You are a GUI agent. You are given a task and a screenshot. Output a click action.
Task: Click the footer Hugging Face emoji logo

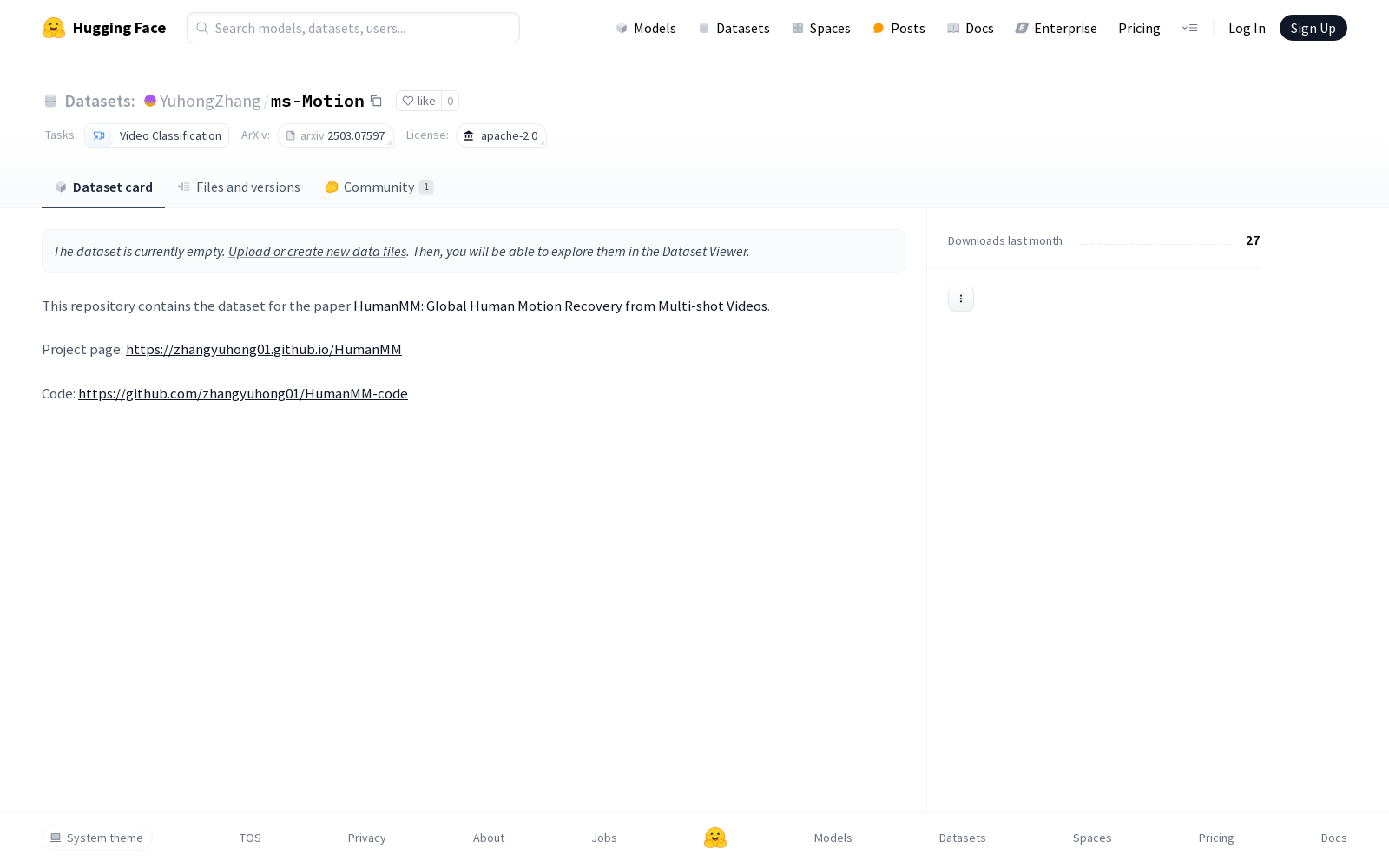tap(715, 838)
